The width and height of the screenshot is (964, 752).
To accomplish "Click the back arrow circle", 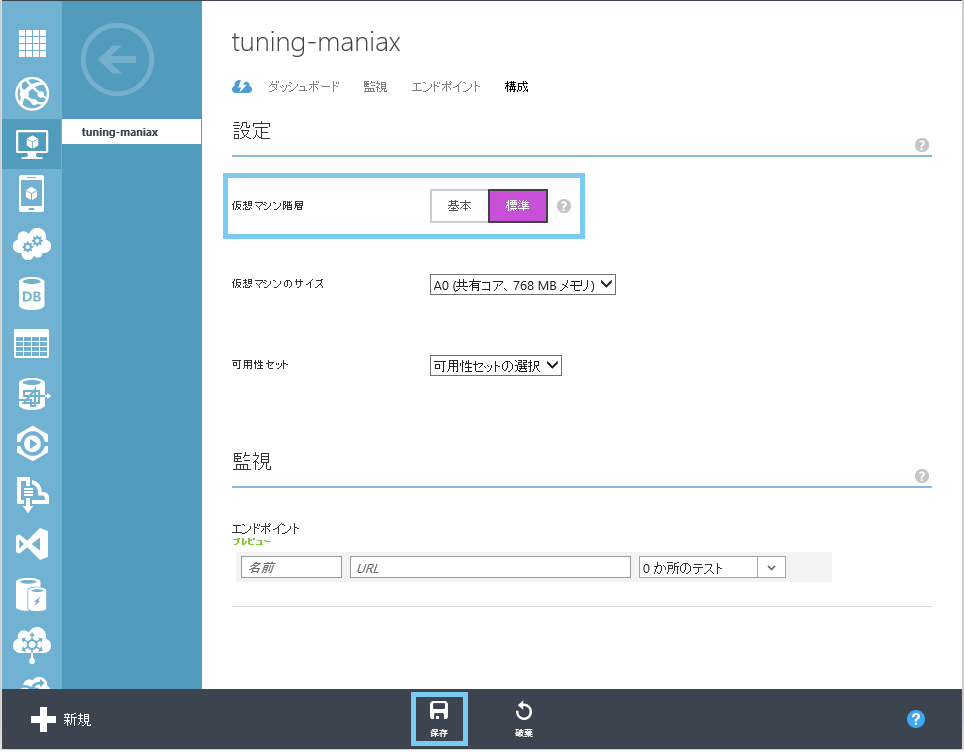I will (x=117, y=60).
